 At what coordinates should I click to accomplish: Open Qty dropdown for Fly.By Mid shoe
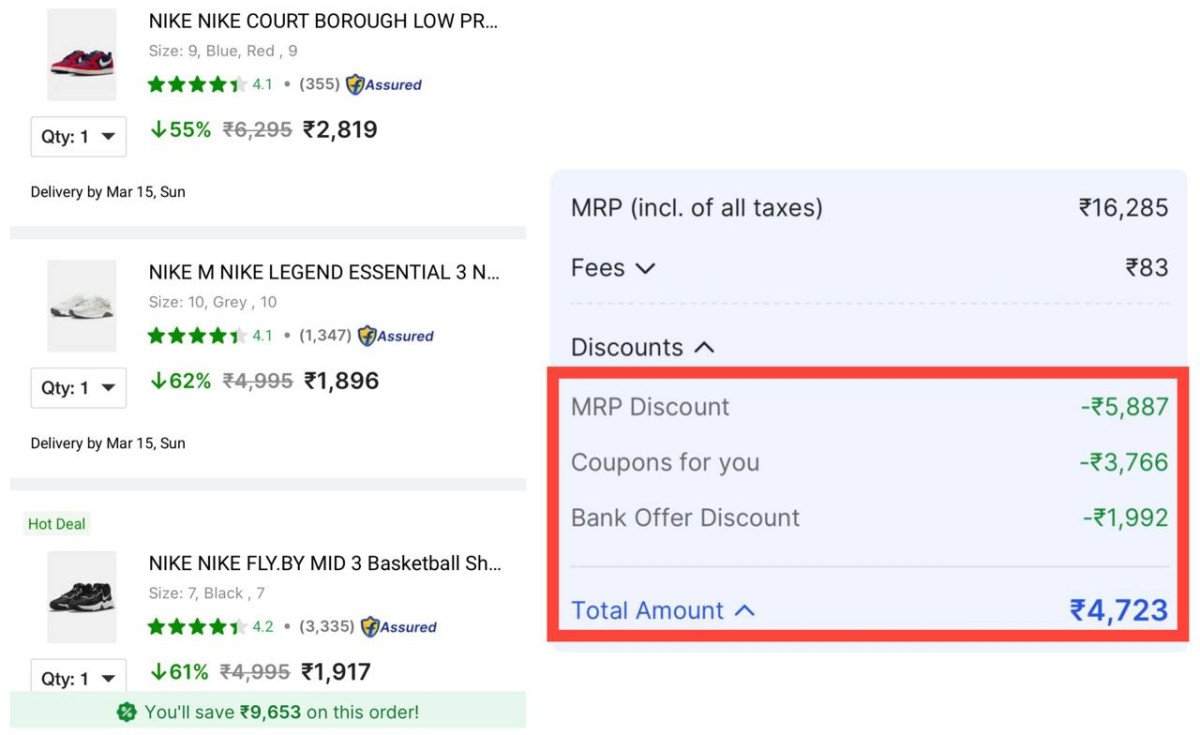click(x=79, y=678)
